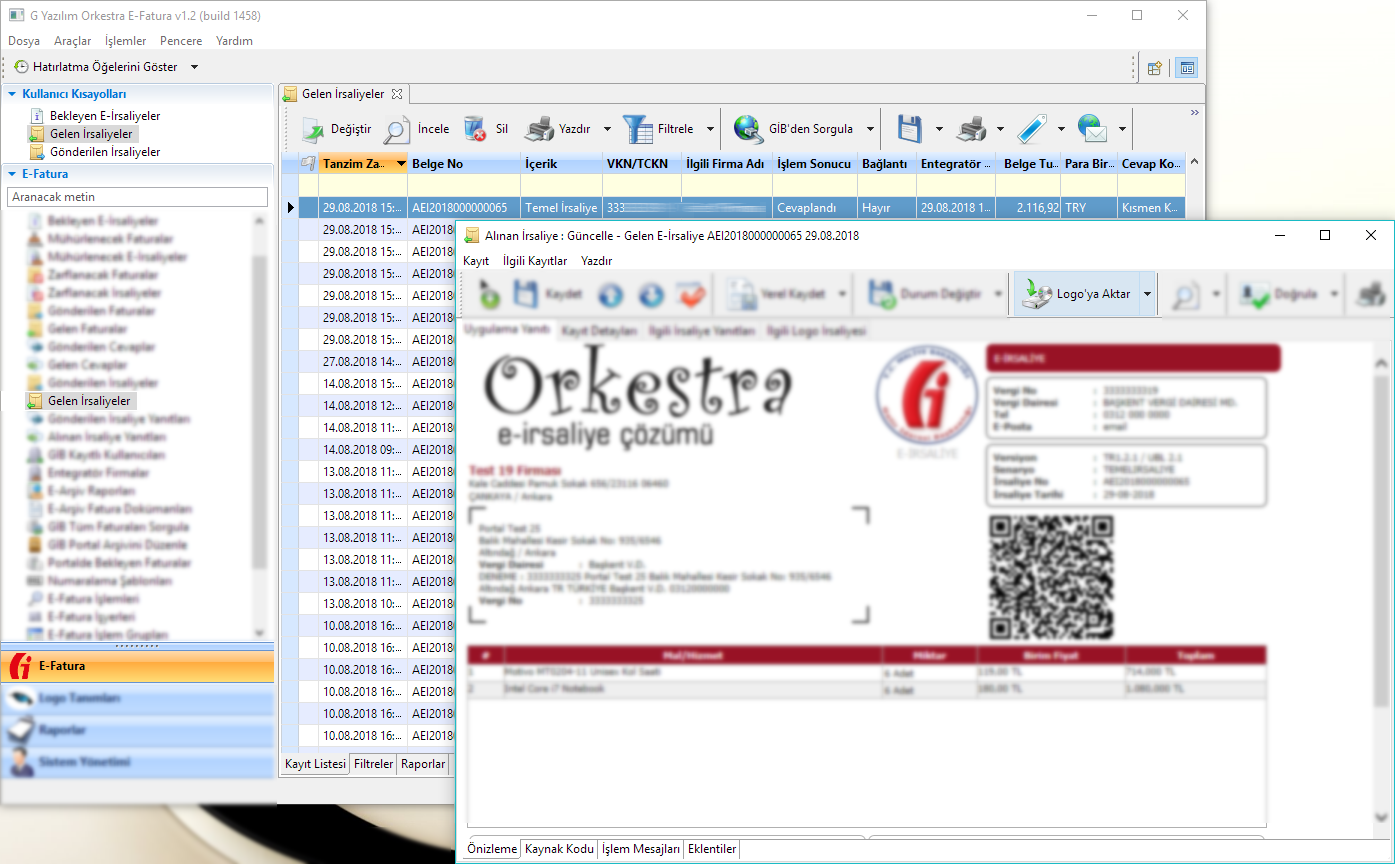Image resolution: width=1395 pixels, height=864 pixels.
Task: Click the floppy disk save icon in list toolbar
Action: (x=908, y=129)
